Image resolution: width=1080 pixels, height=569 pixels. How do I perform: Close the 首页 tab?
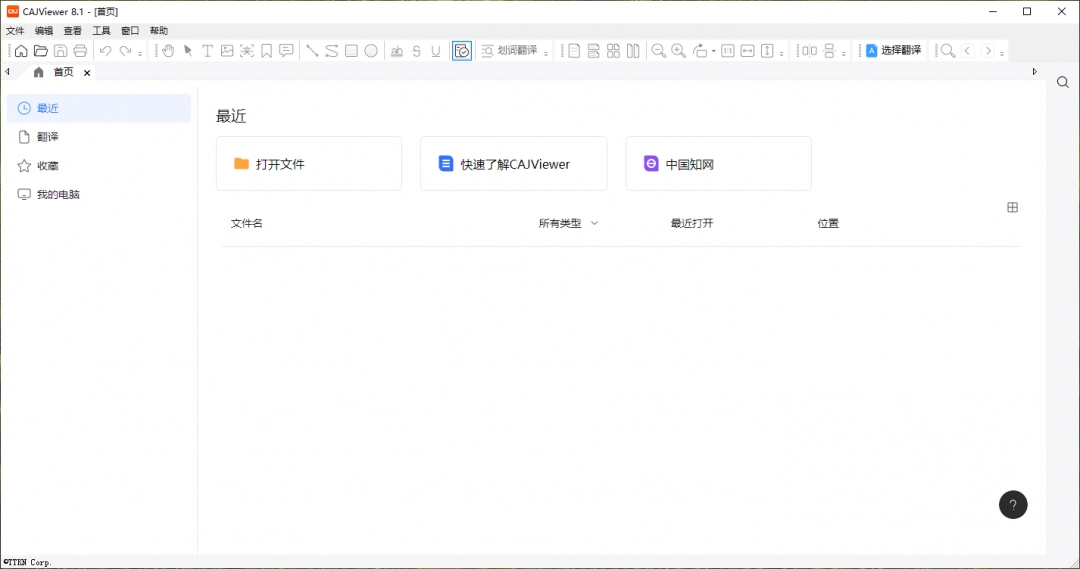tap(87, 72)
